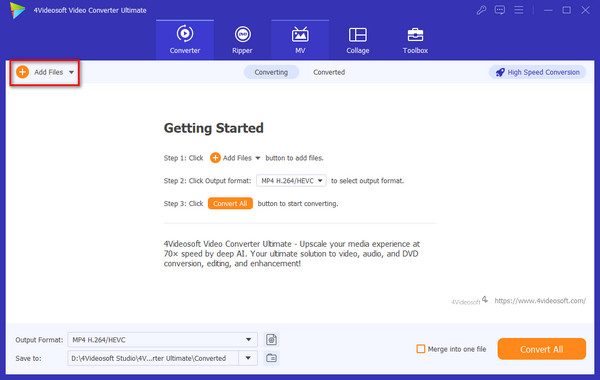Switch to the Collage tab

click(x=358, y=40)
